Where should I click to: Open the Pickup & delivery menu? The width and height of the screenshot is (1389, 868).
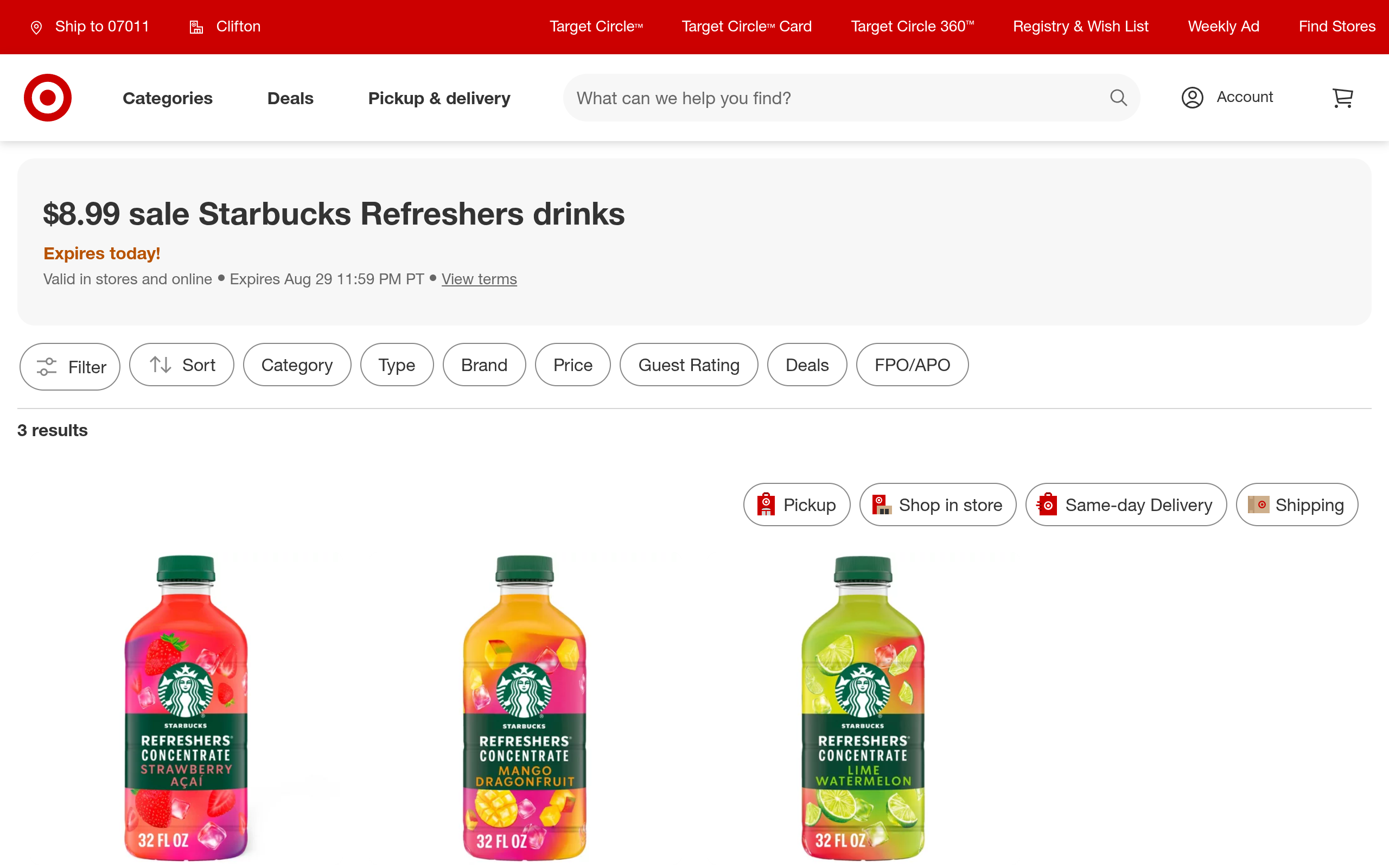tap(439, 98)
